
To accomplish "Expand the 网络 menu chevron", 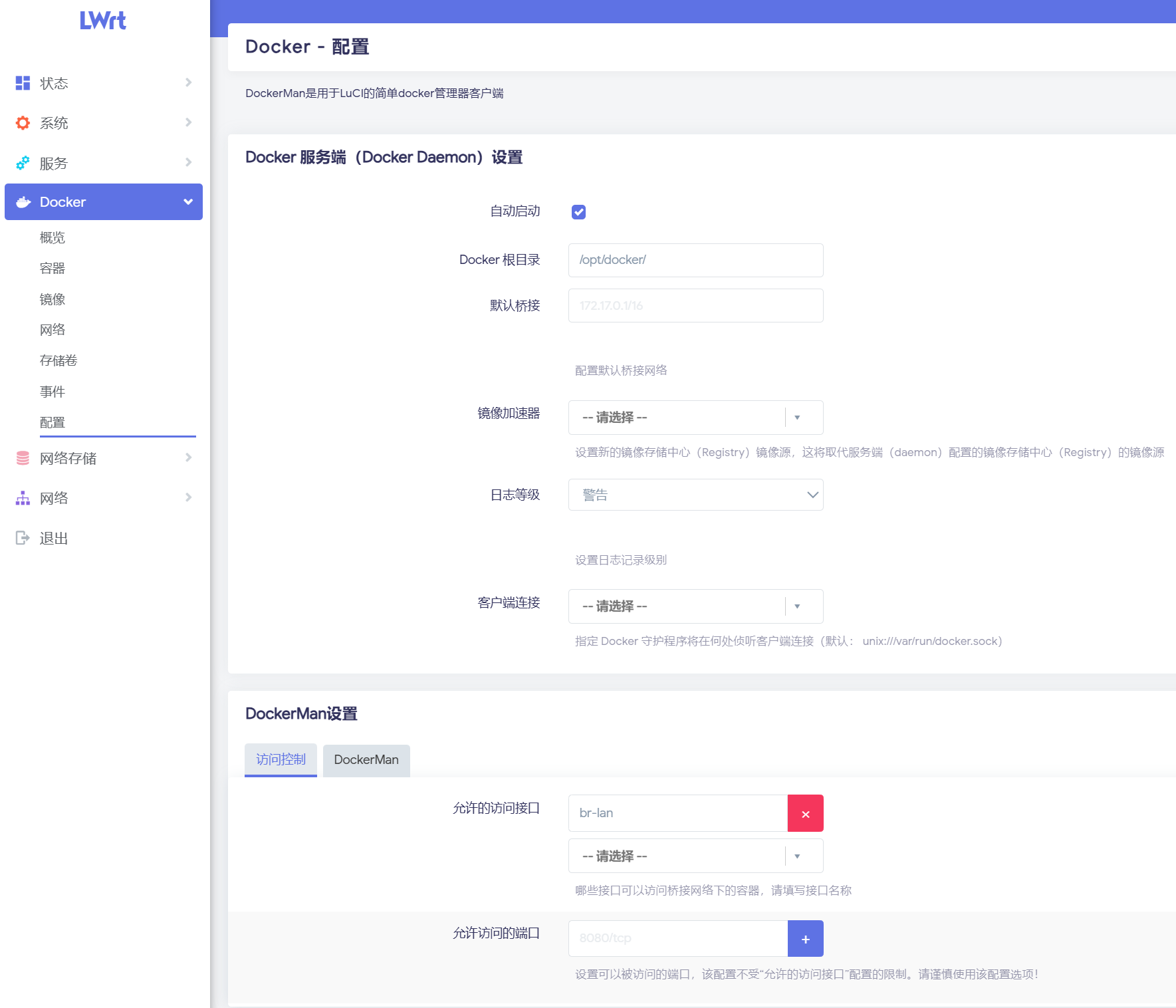I will 189,497.
